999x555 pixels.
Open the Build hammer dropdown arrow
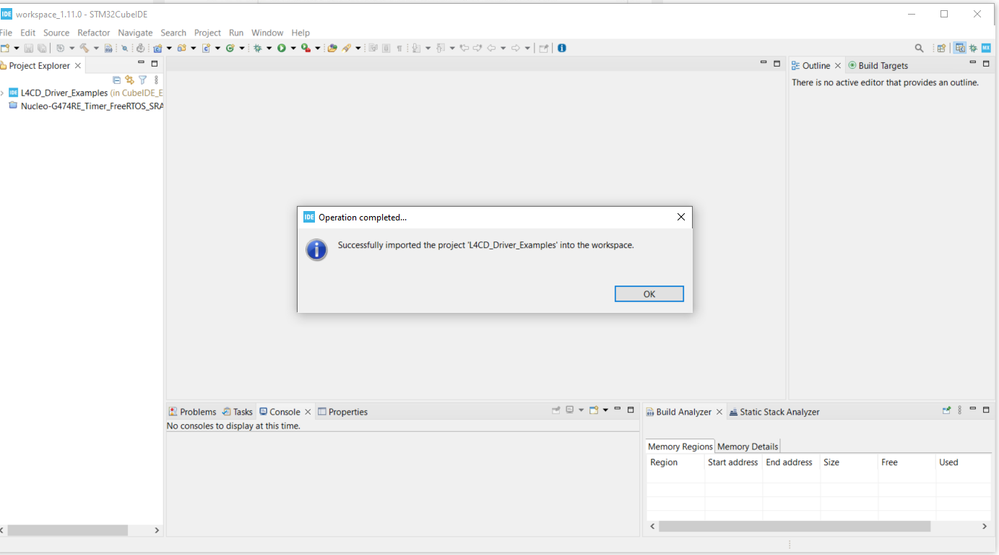point(96,48)
